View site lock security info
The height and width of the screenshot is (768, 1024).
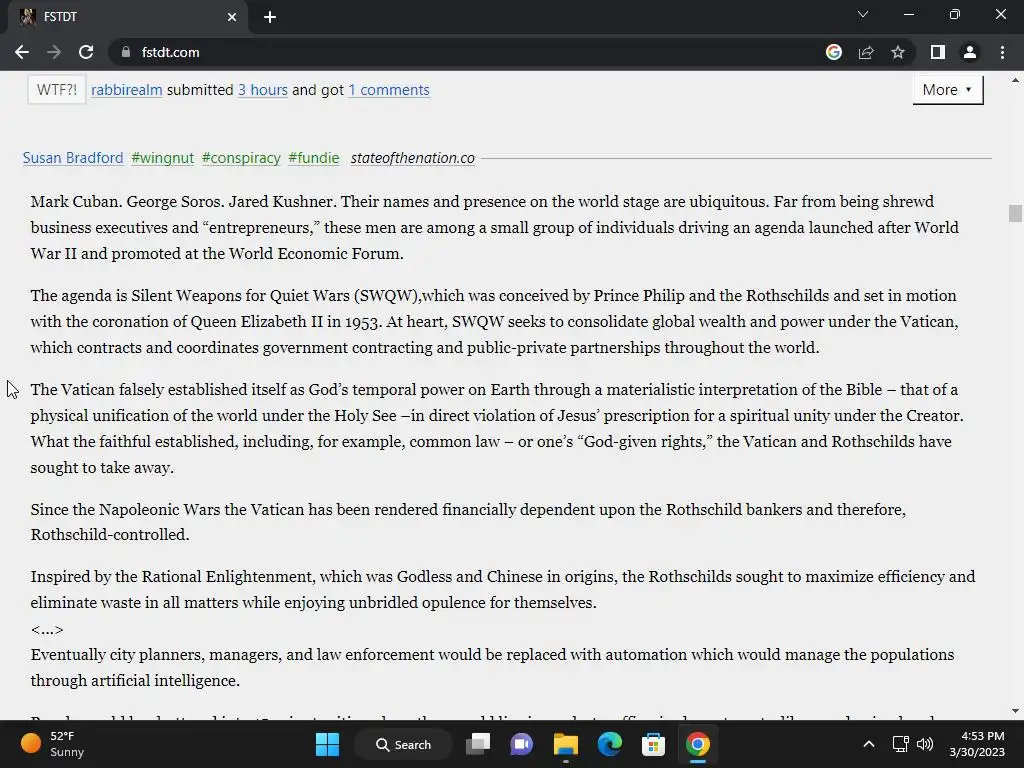pyautogui.click(x=125, y=52)
